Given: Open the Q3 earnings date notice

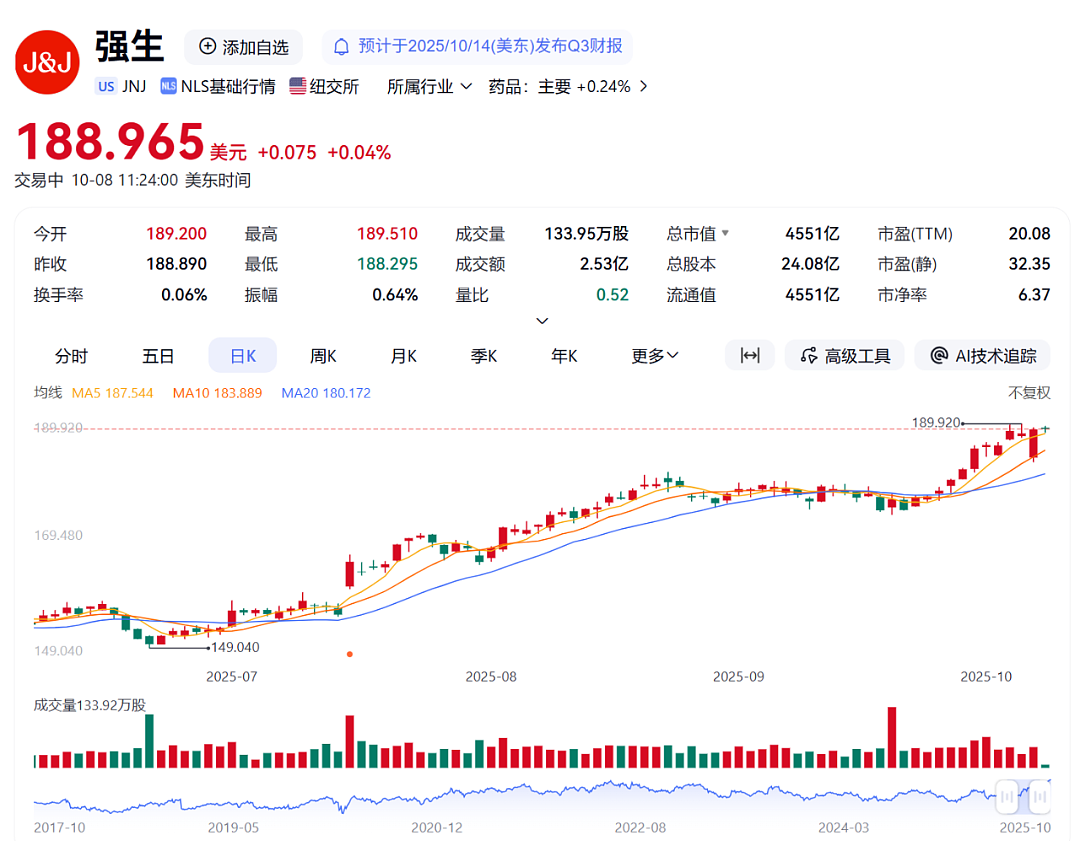Looking at the screenshot, I should (477, 47).
